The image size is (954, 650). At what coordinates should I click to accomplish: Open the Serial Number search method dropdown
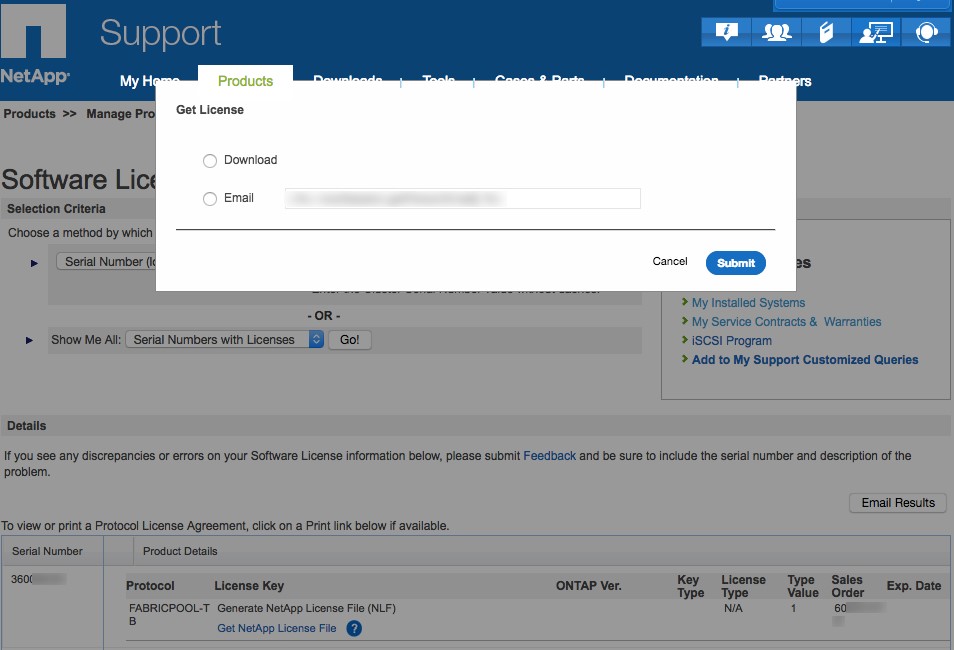tap(105, 262)
